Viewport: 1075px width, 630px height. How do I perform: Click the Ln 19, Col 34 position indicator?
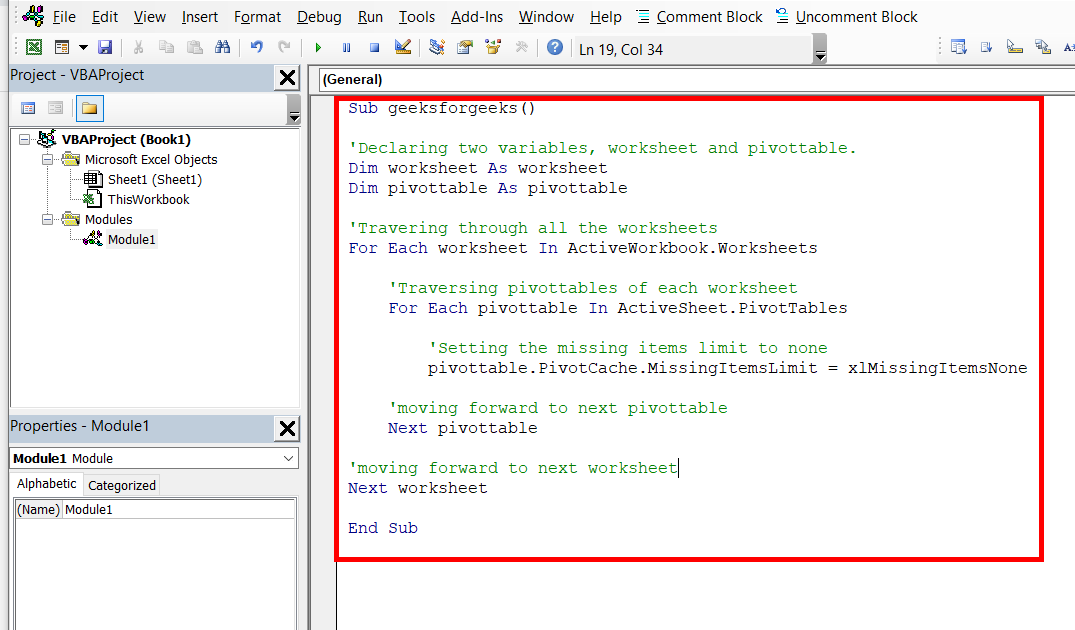pyautogui.click(x=620, y=49)
